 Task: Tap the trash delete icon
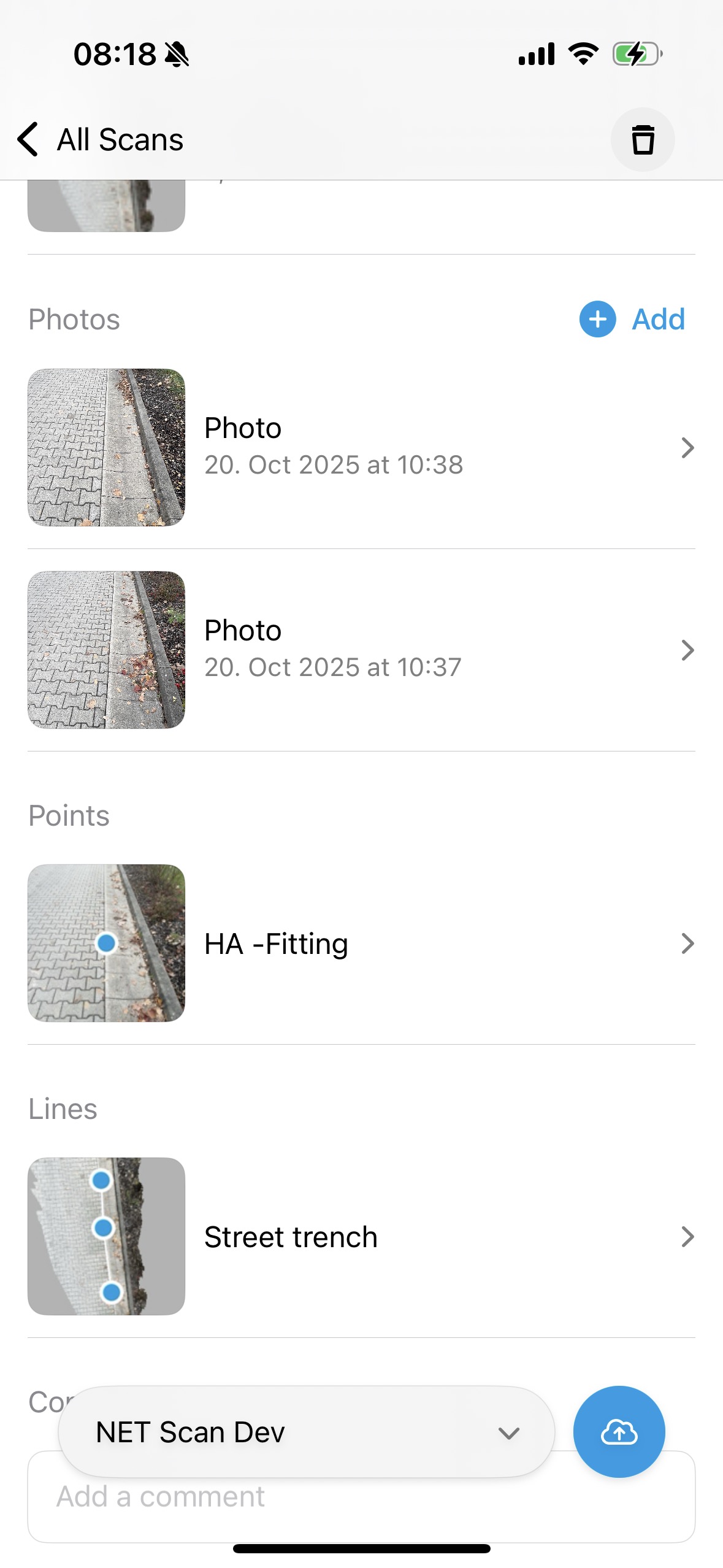(642, 140)
